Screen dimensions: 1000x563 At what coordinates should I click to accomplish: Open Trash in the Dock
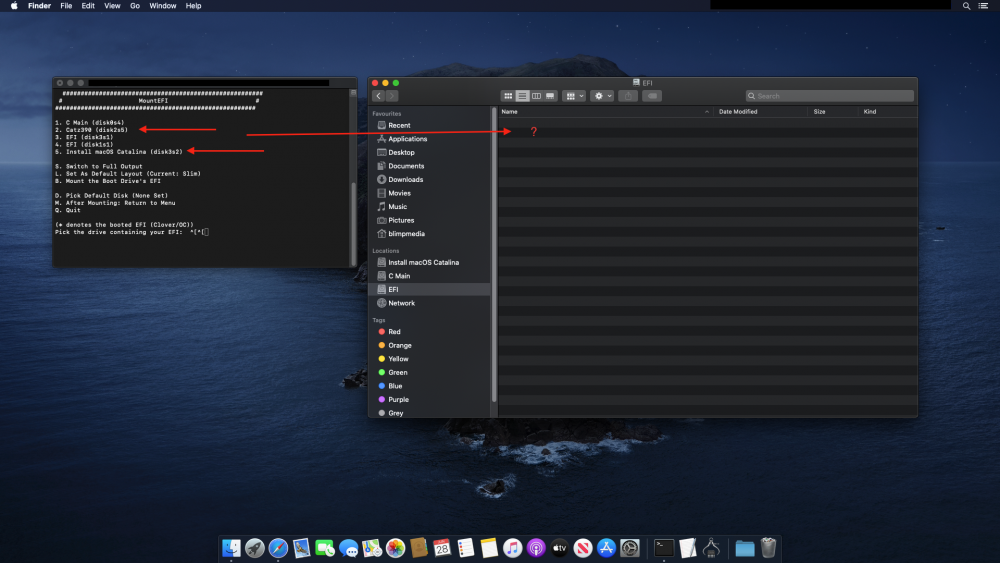(768, 548)
